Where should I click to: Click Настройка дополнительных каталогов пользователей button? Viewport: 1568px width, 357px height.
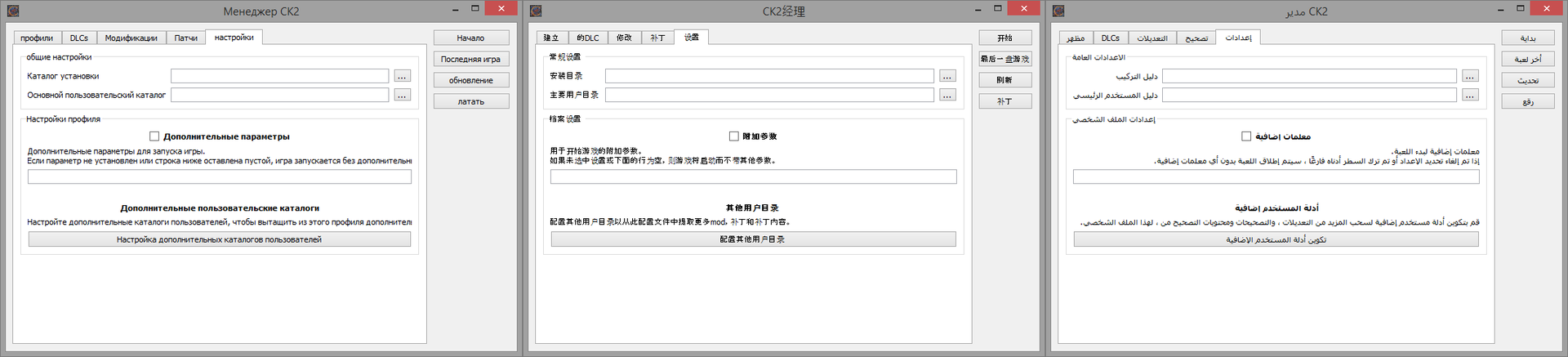pyautogui.click(x=220, y=239)
